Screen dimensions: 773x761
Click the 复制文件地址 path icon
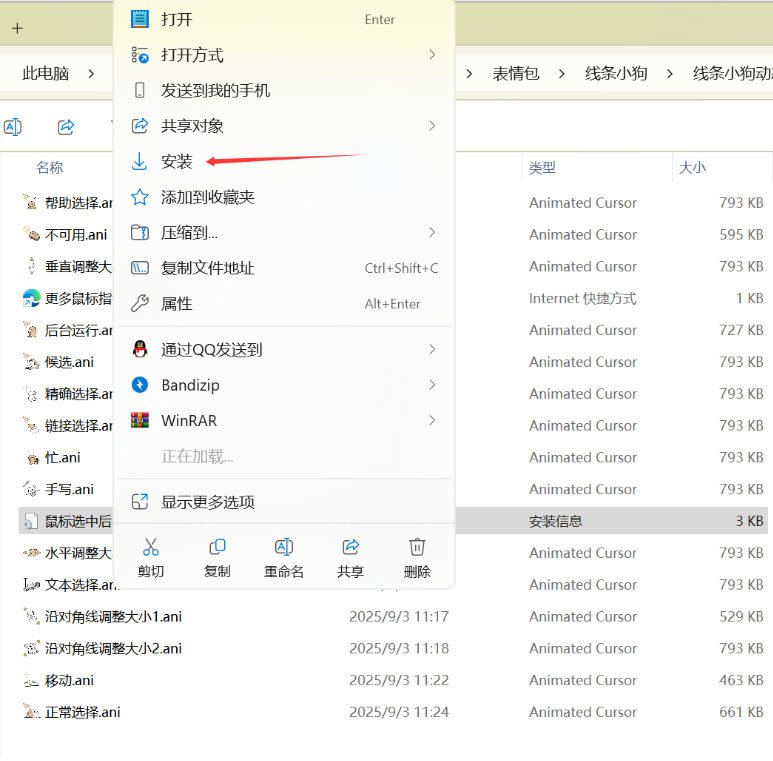pyautogui.click(x=140, y=268)
